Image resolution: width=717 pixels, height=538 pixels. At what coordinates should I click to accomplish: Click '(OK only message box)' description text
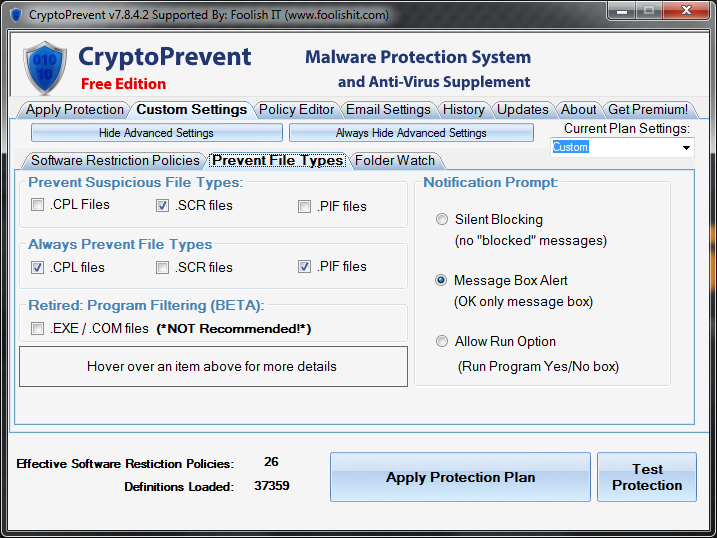point(523,302)
